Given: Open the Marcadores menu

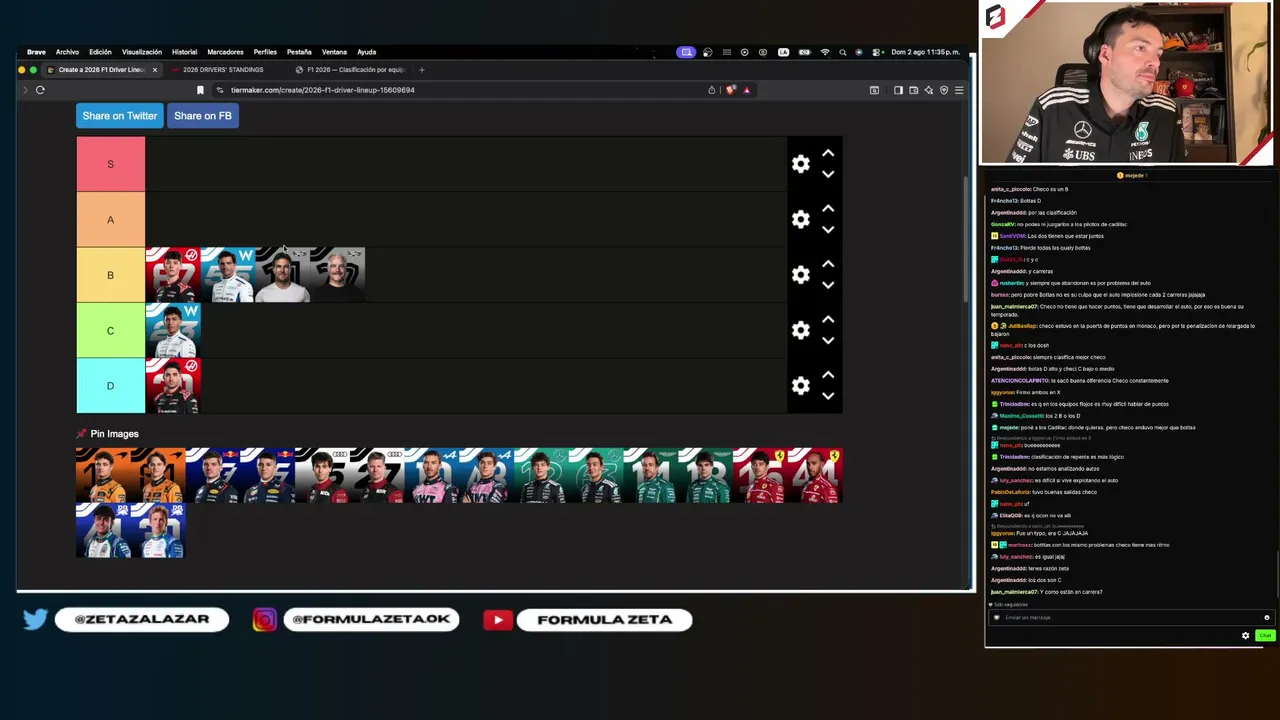Looking at the screenshot, I should (x=225, y=52).
